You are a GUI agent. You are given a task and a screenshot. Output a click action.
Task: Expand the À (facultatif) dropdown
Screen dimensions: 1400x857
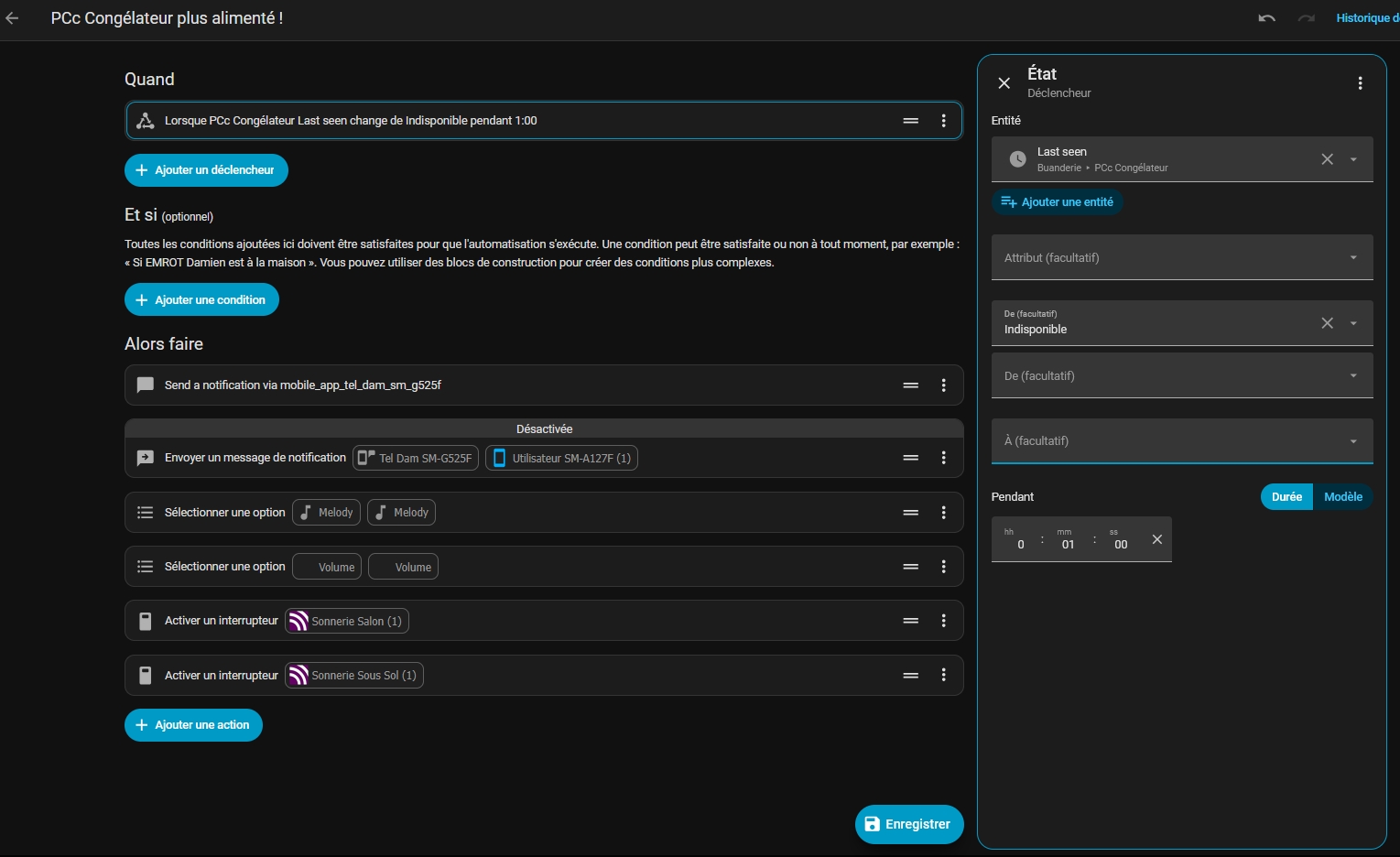click(1182, 441)
